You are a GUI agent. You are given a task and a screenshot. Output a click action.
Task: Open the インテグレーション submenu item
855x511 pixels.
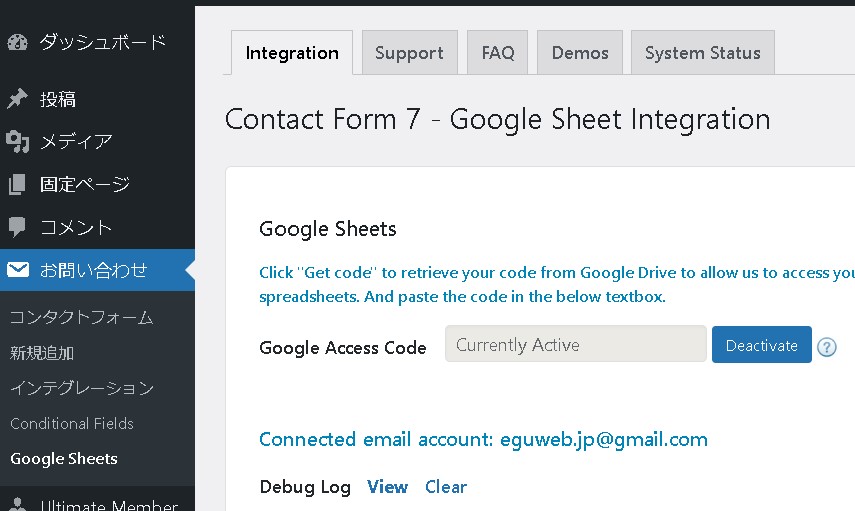point(82,388)
